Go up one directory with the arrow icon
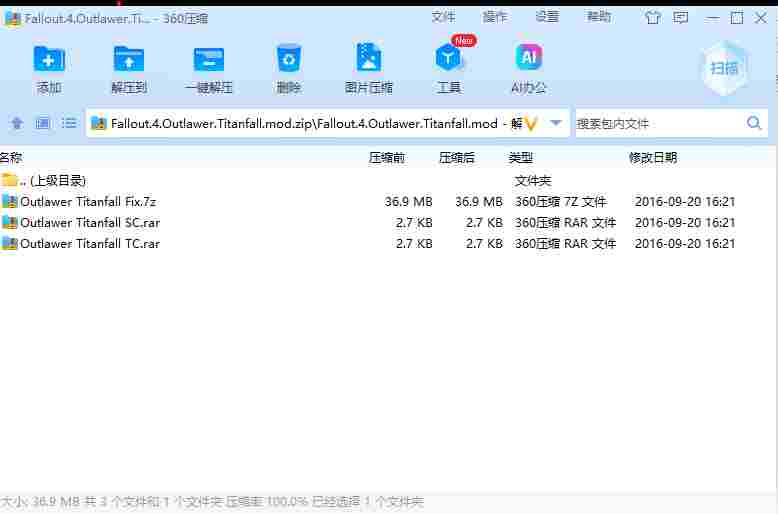The image size is (778, 514). click(x=17, y=123)
